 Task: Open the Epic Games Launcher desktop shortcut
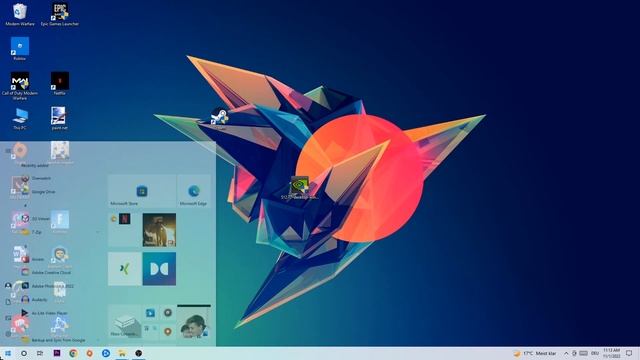pyautogui.click(x=60, y=15)
